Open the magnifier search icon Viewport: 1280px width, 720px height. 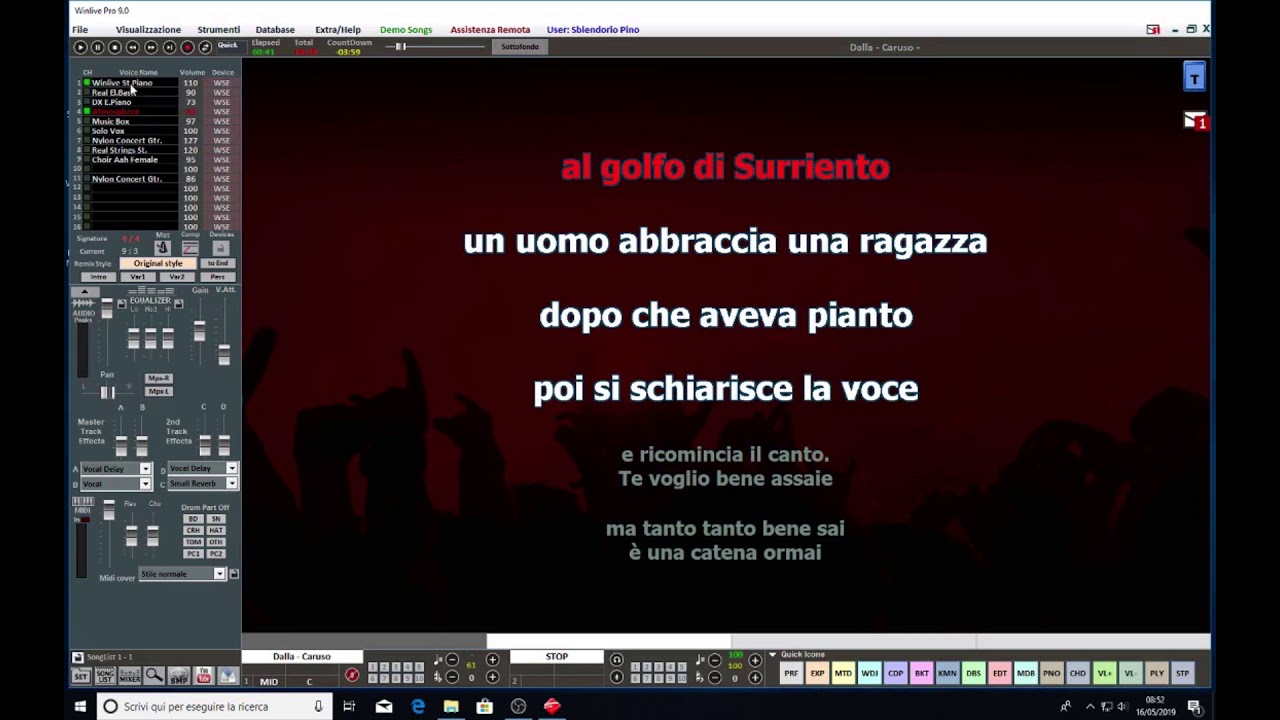(154, 676)
